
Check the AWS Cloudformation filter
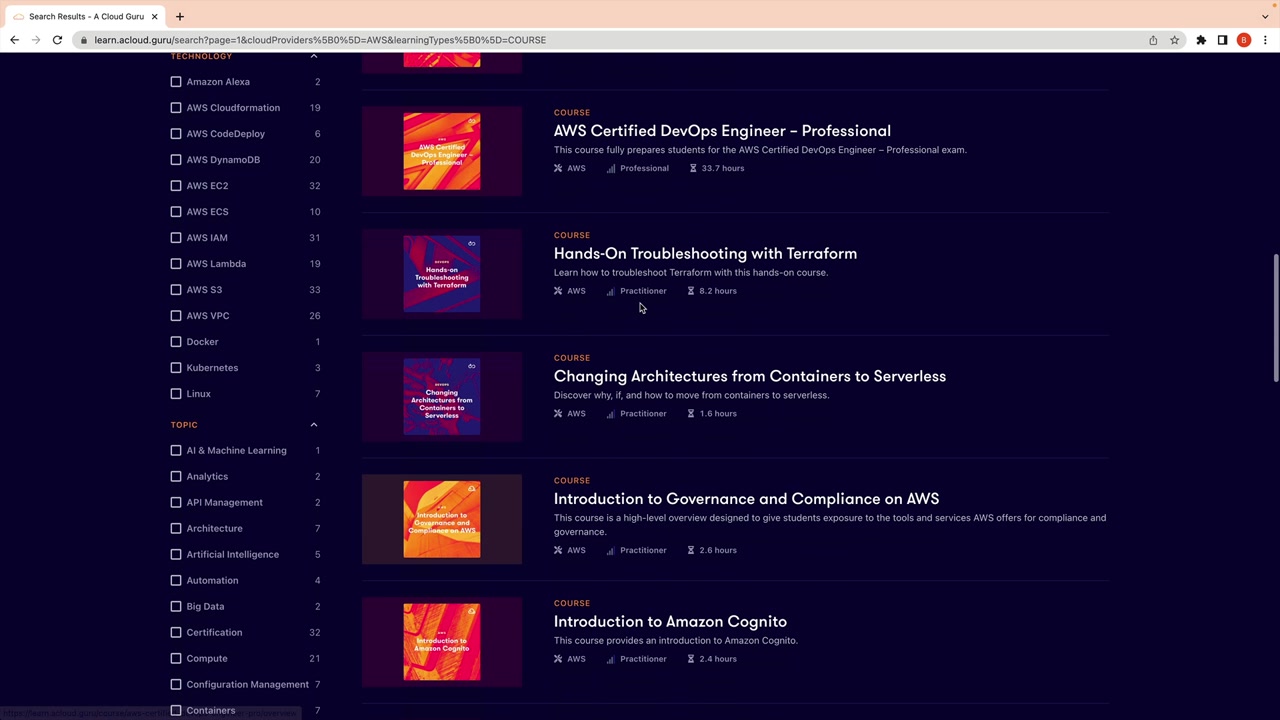point(176,108)
